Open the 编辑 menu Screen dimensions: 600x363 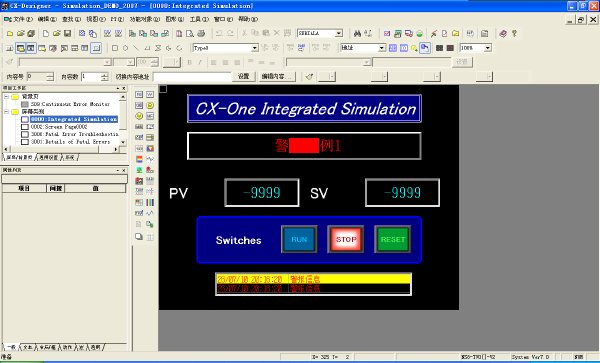(46, 19)
